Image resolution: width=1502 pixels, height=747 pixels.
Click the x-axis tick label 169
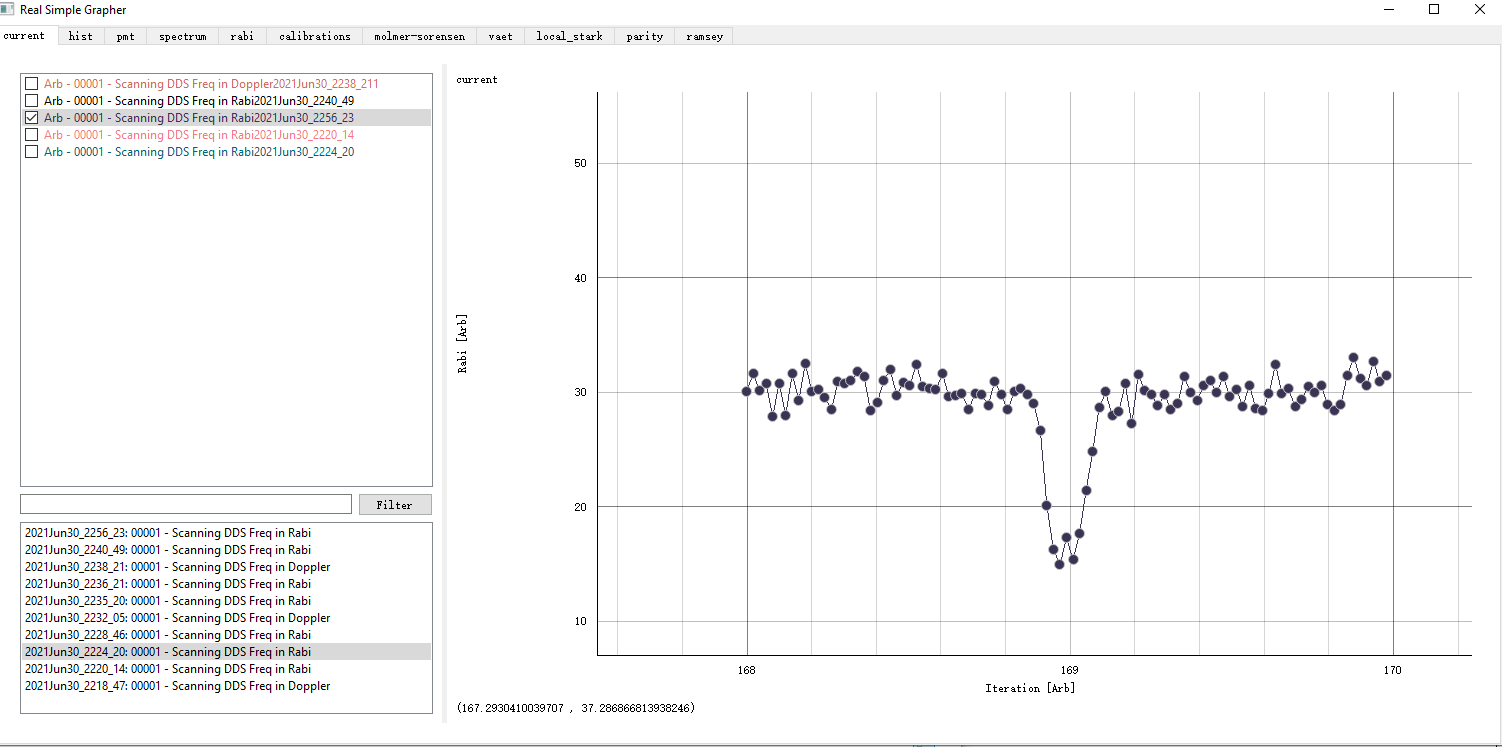coord(1070,670)
